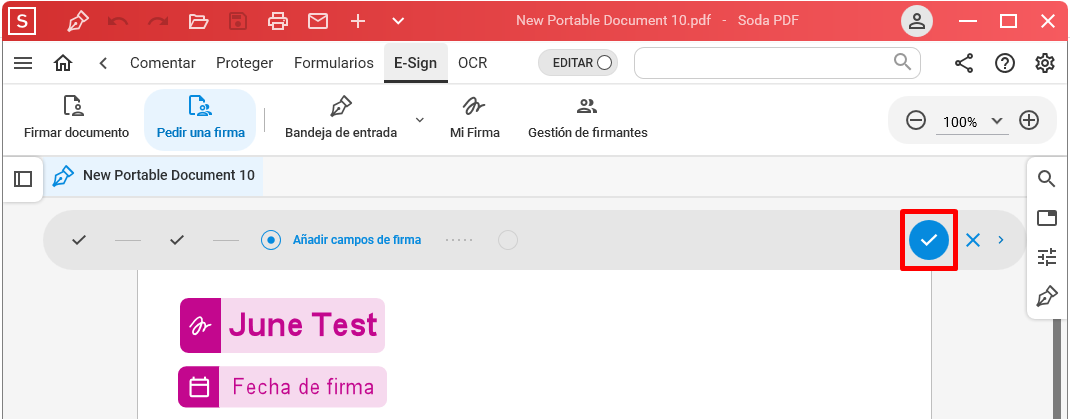Image resolution: width=1070 pixels, height=419 pixels.
Task: Open the OCR tab
Action: [x=473, y=63]
